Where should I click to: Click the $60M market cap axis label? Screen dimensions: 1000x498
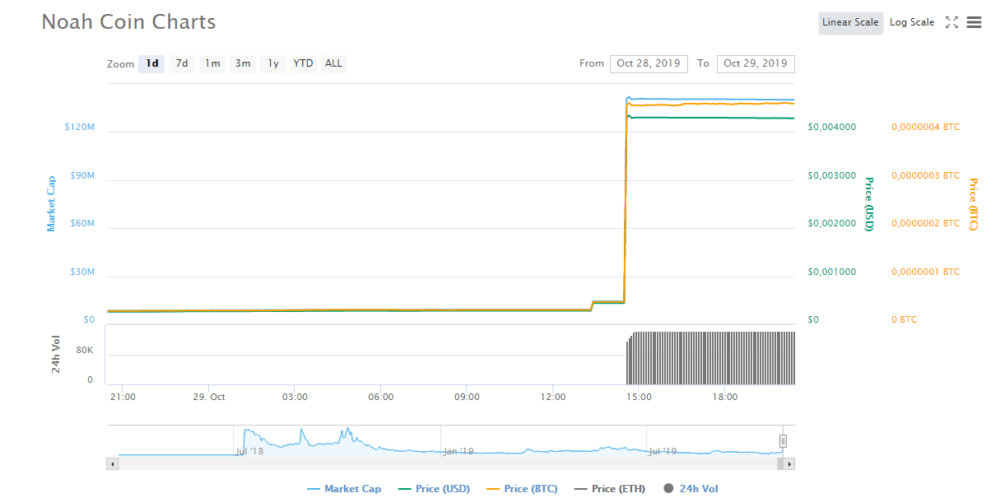82,224
